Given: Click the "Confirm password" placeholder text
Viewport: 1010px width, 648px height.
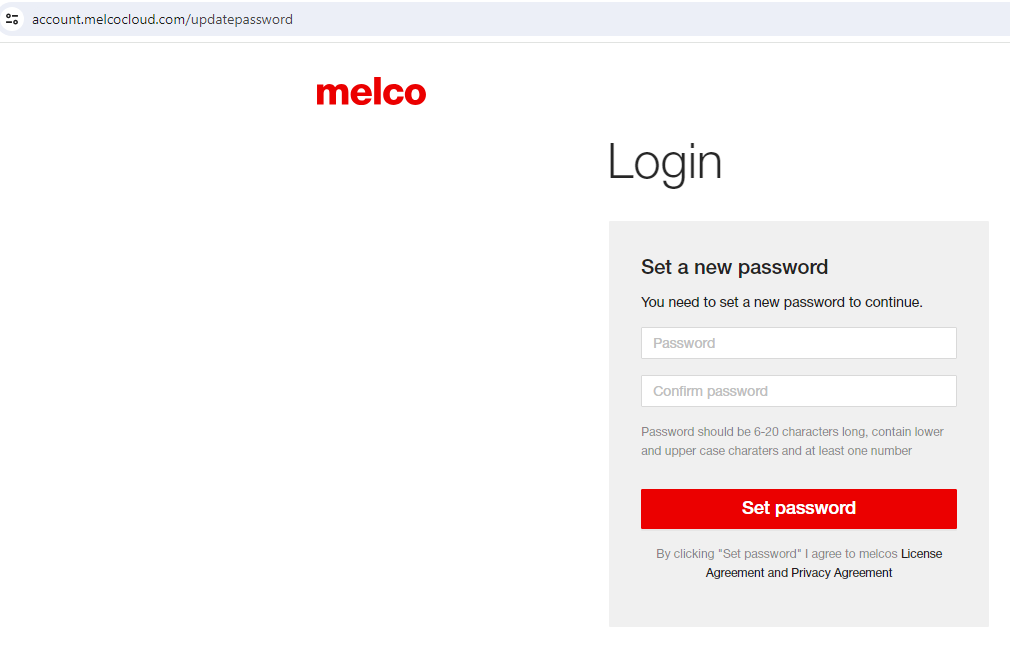Looking at the screenshot, I should point(710,391).
